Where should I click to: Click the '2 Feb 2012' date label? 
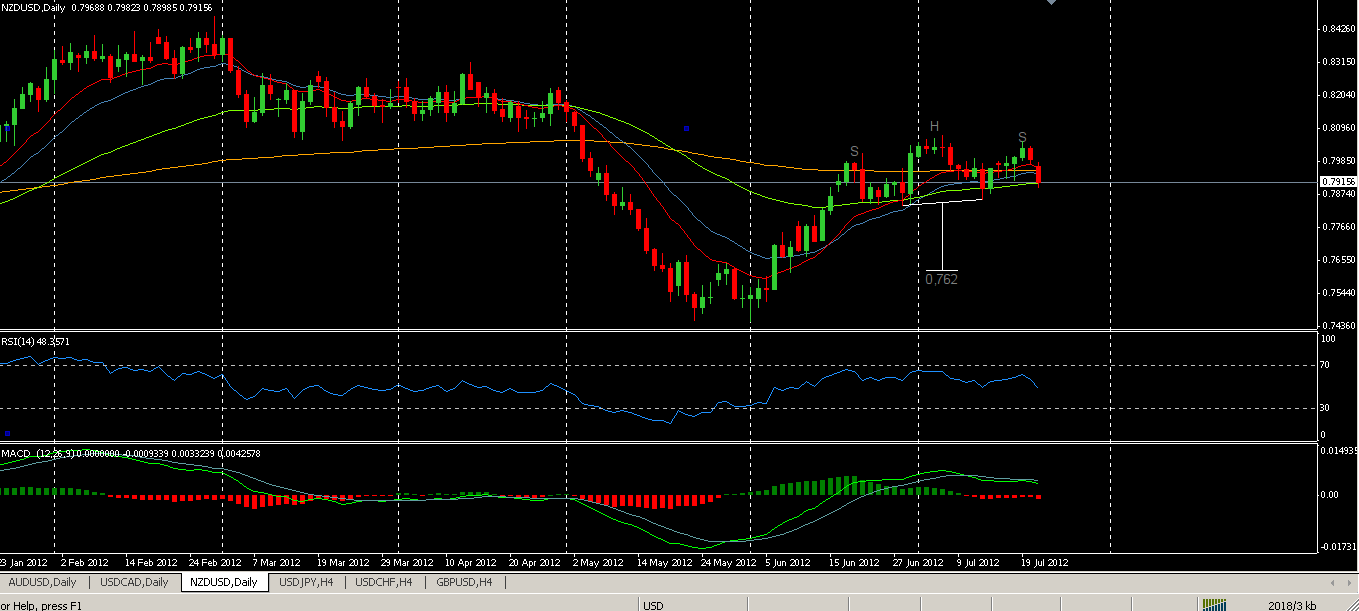click(x=85, y=562)
